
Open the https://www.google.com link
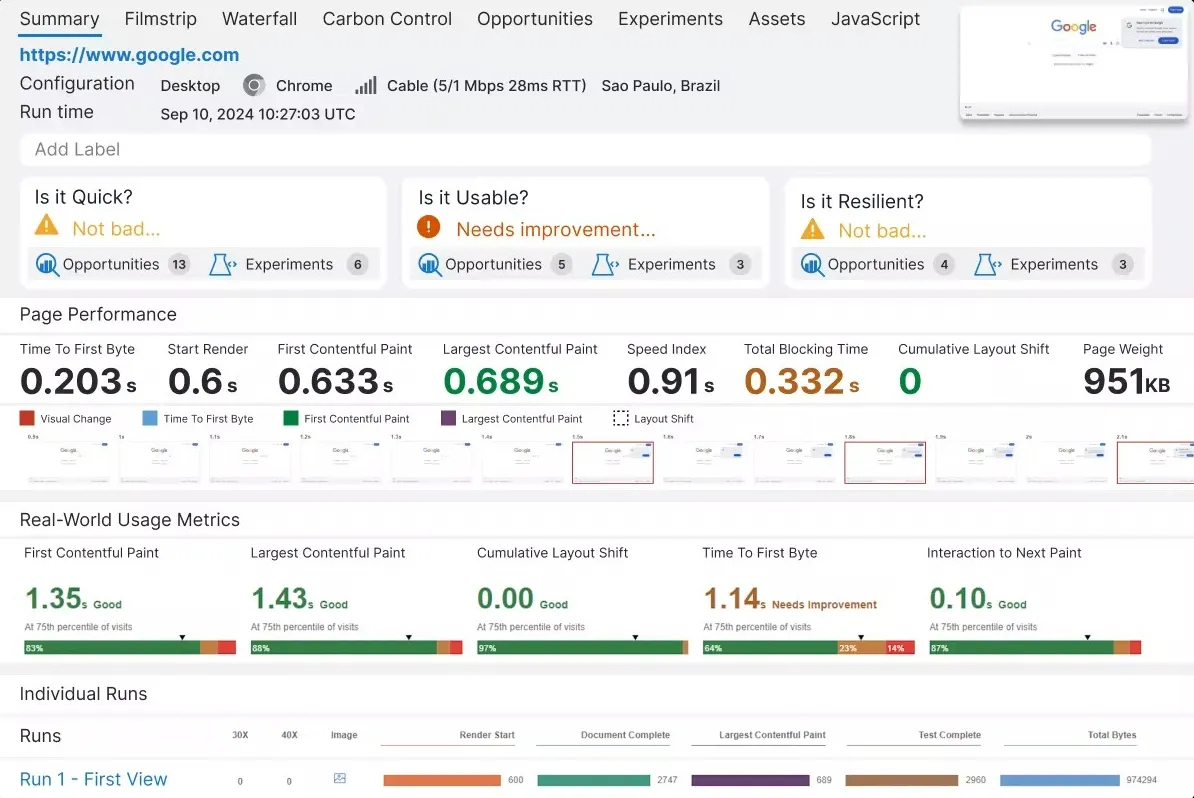pos(129,55)
